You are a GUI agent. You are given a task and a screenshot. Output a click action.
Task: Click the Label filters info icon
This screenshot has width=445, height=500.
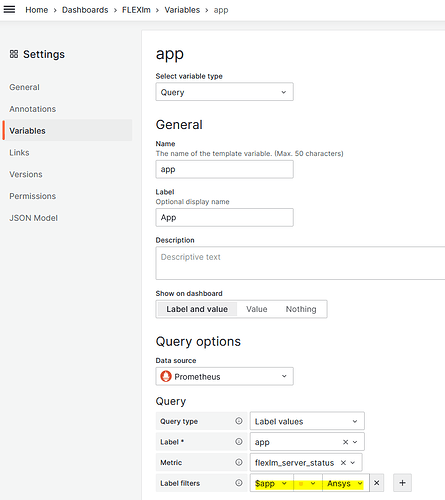[239, 483]
